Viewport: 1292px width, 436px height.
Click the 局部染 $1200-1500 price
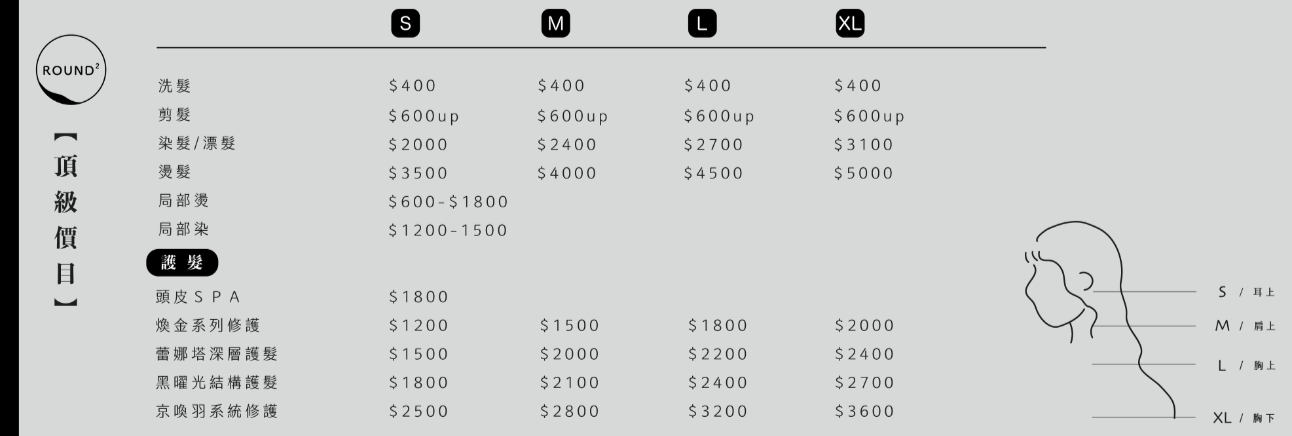[448, 231]
